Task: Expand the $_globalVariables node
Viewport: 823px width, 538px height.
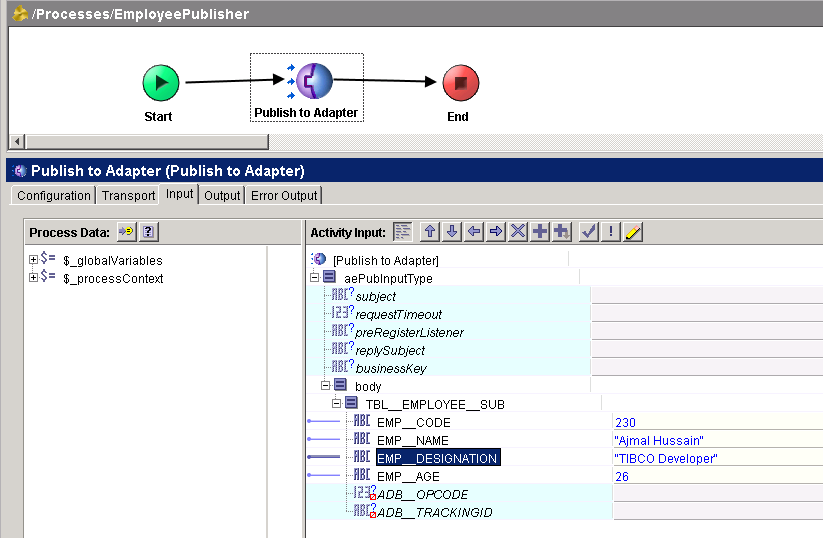Action: [x=33, y=259]
